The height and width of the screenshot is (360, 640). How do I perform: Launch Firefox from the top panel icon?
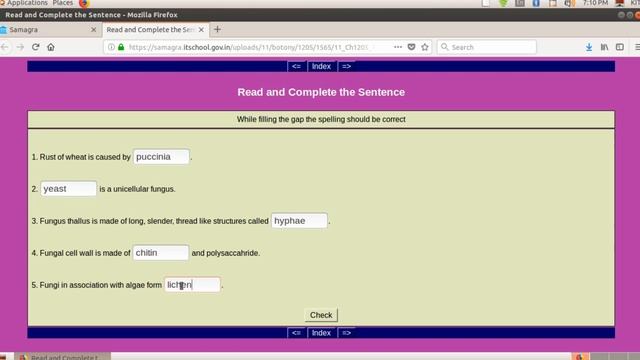point(84,3)
